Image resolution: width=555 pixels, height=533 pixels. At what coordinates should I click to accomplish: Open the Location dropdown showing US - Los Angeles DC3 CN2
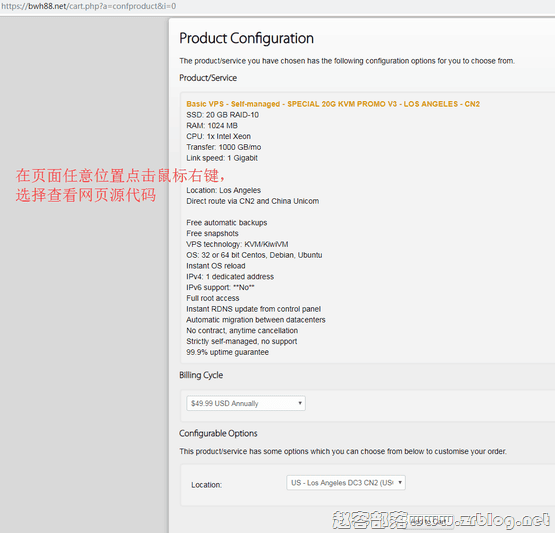pos(346,483)
